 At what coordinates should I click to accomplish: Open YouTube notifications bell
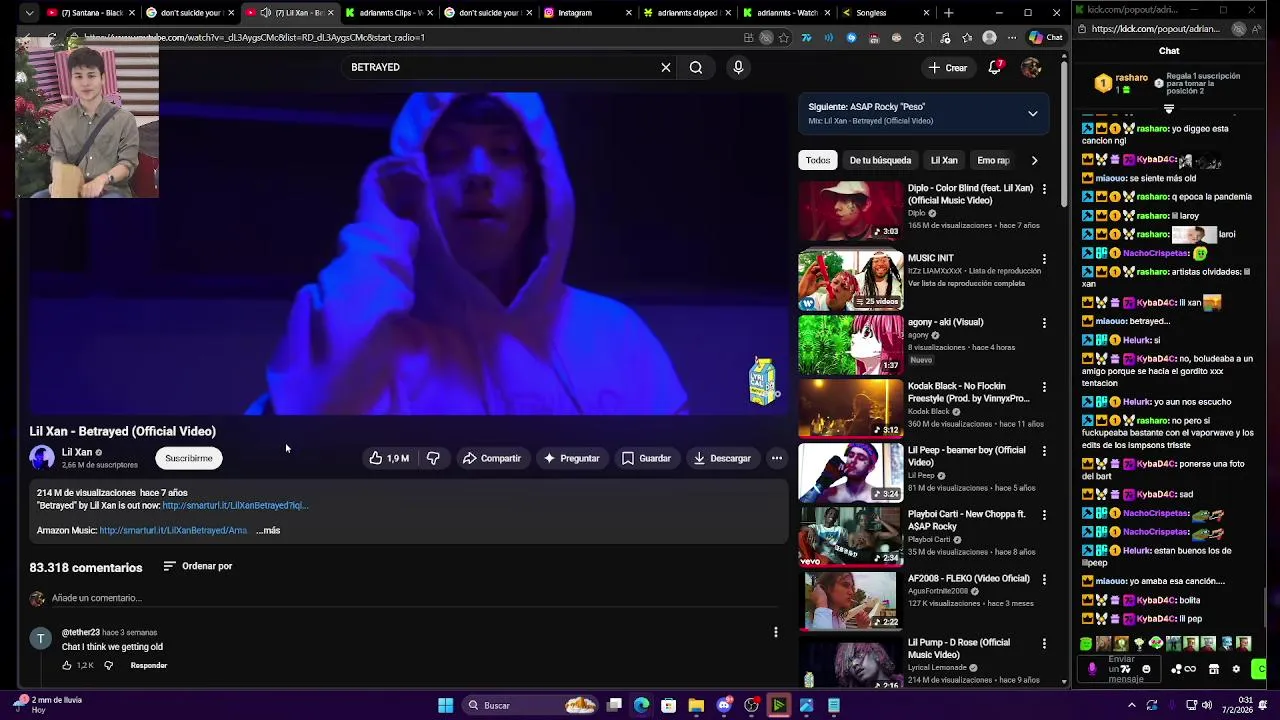point(995,67)
